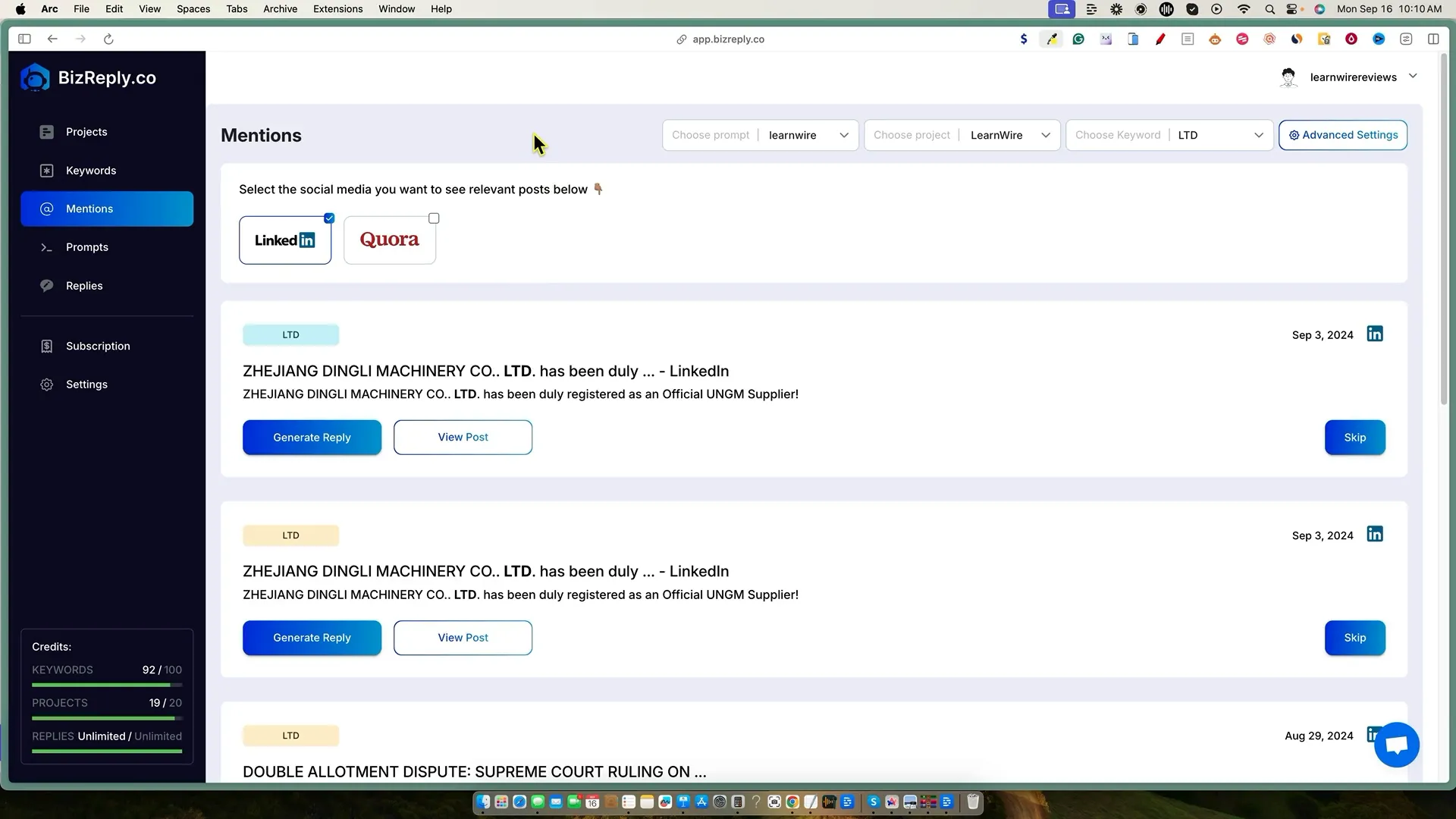
Task: Open the chat support bubble
Action: click(1396, 745)
